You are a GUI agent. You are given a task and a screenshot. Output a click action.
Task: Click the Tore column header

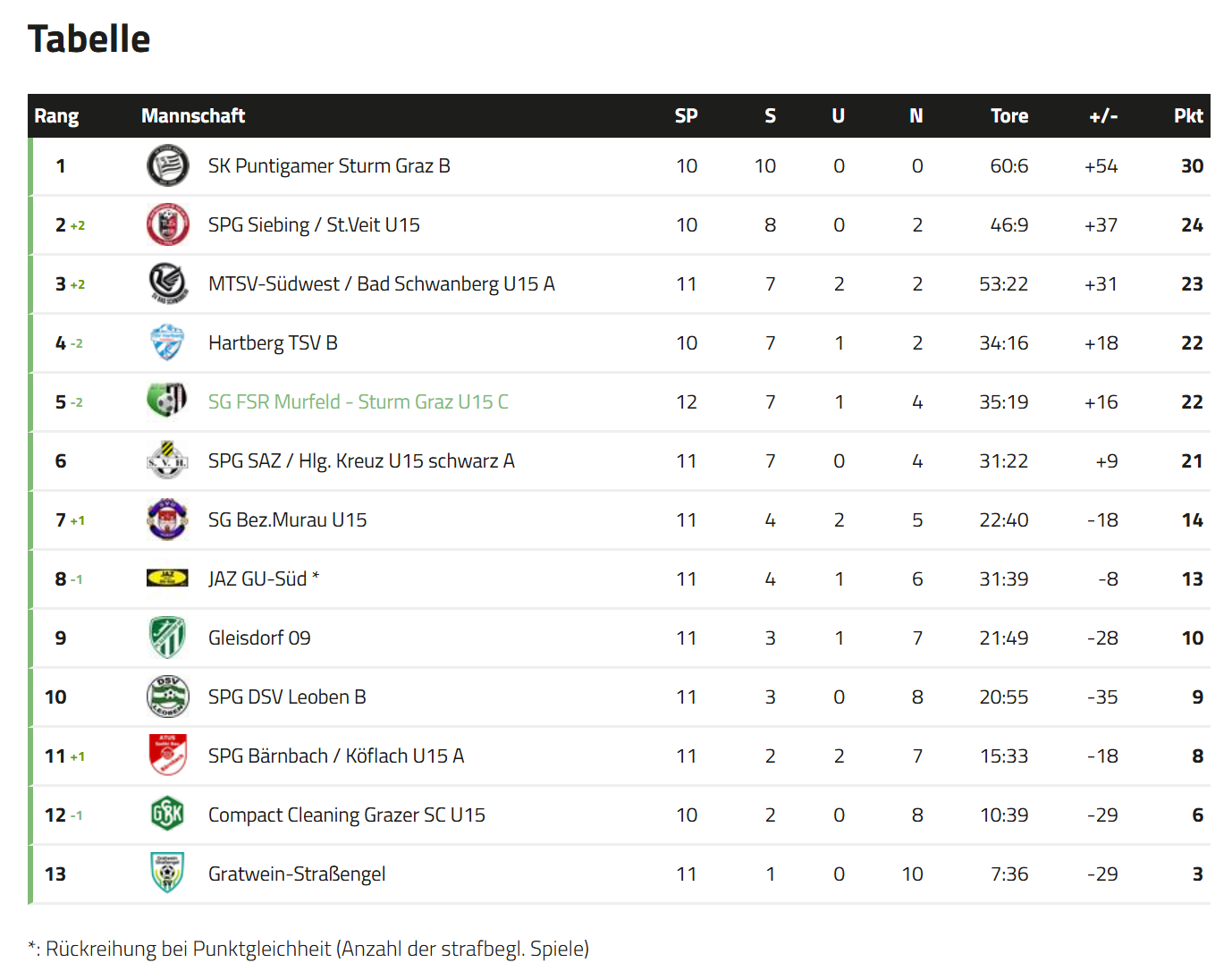point(1009,116)
